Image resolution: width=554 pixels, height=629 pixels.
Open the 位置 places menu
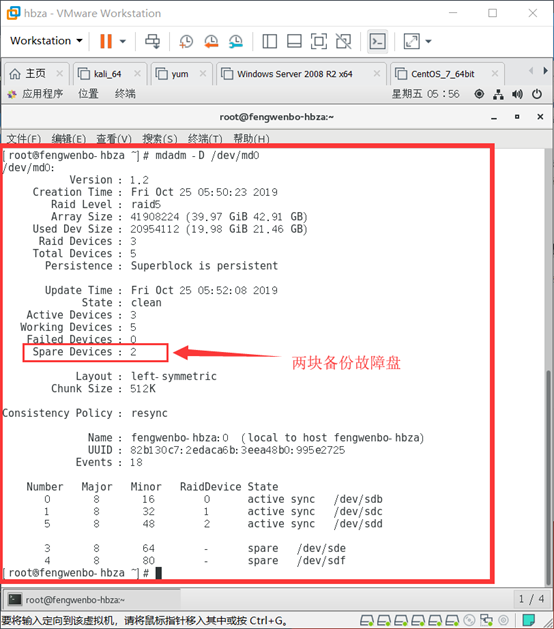pyautogui.click(x=88, y=94)
